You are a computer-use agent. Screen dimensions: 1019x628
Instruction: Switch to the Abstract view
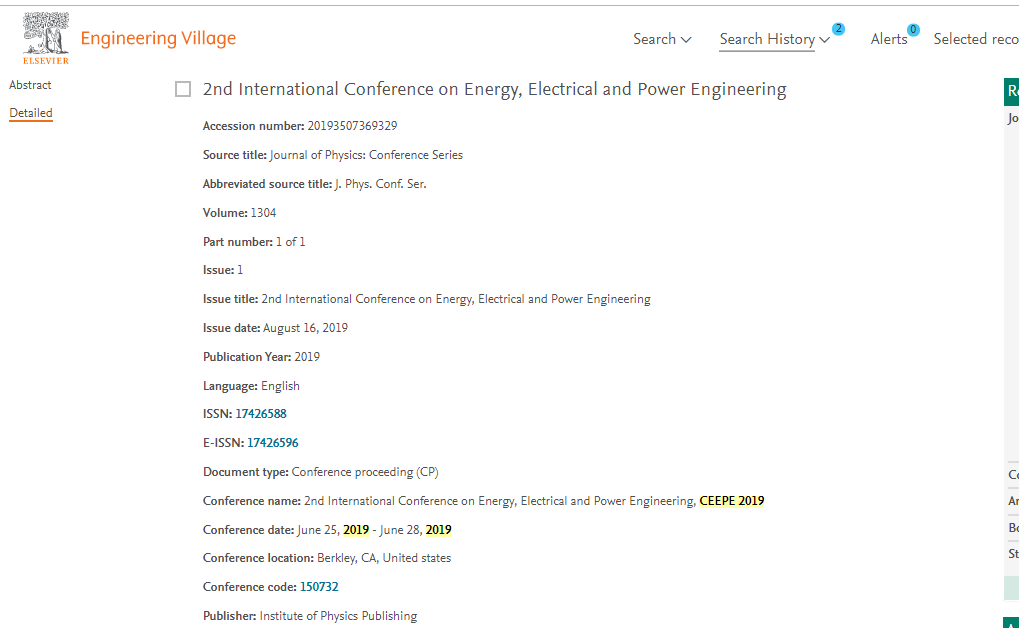[30, 85]
